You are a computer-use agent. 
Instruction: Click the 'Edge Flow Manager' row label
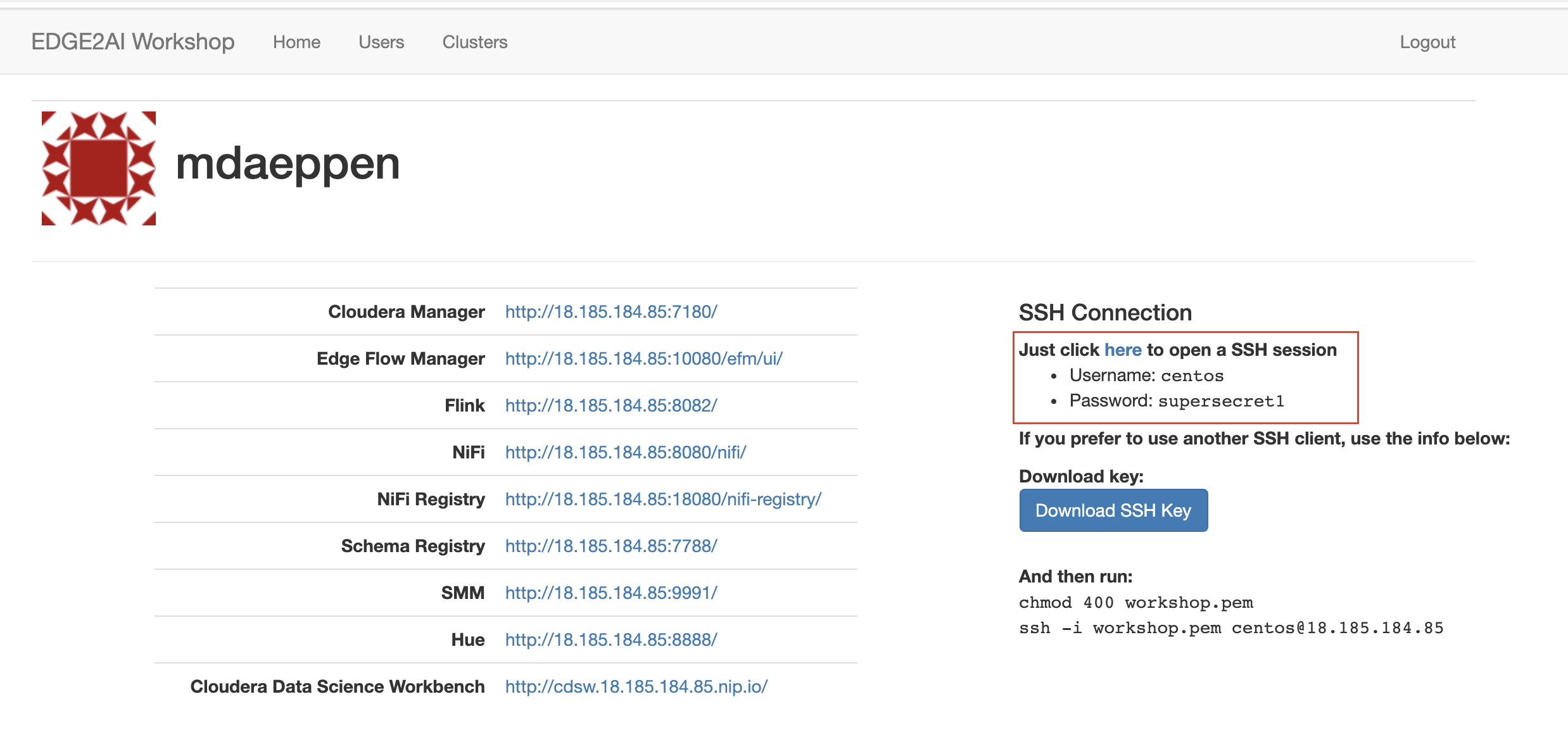tap(401, 358)
